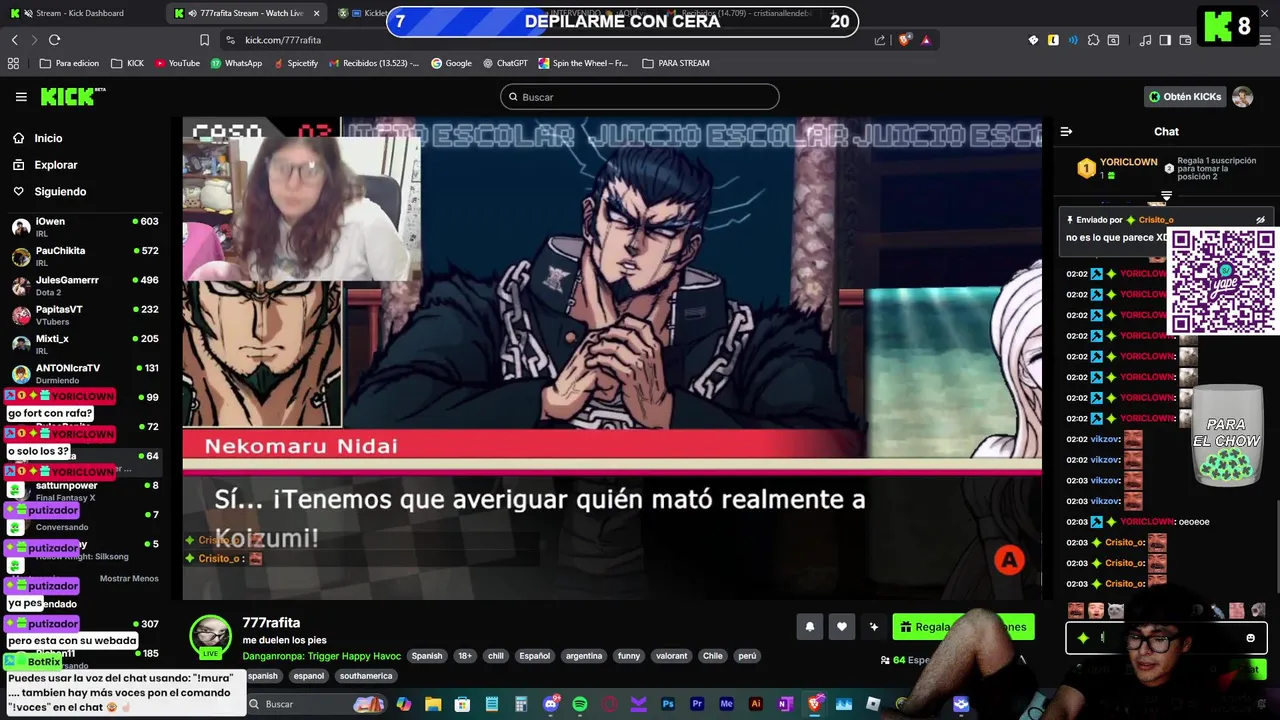Open Explorar in the sidebar
The height and width of the screenshot is (720, 1280).
pyautogui.click(x=55, y=165)
